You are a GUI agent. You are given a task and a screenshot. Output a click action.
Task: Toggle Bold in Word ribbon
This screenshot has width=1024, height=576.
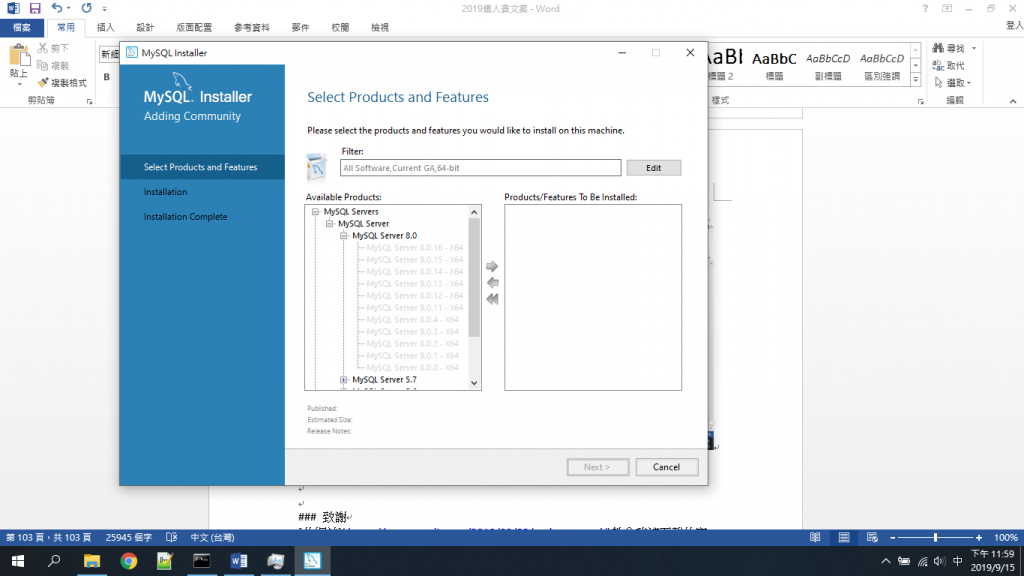pyautogui.click(x=106, y=77)
